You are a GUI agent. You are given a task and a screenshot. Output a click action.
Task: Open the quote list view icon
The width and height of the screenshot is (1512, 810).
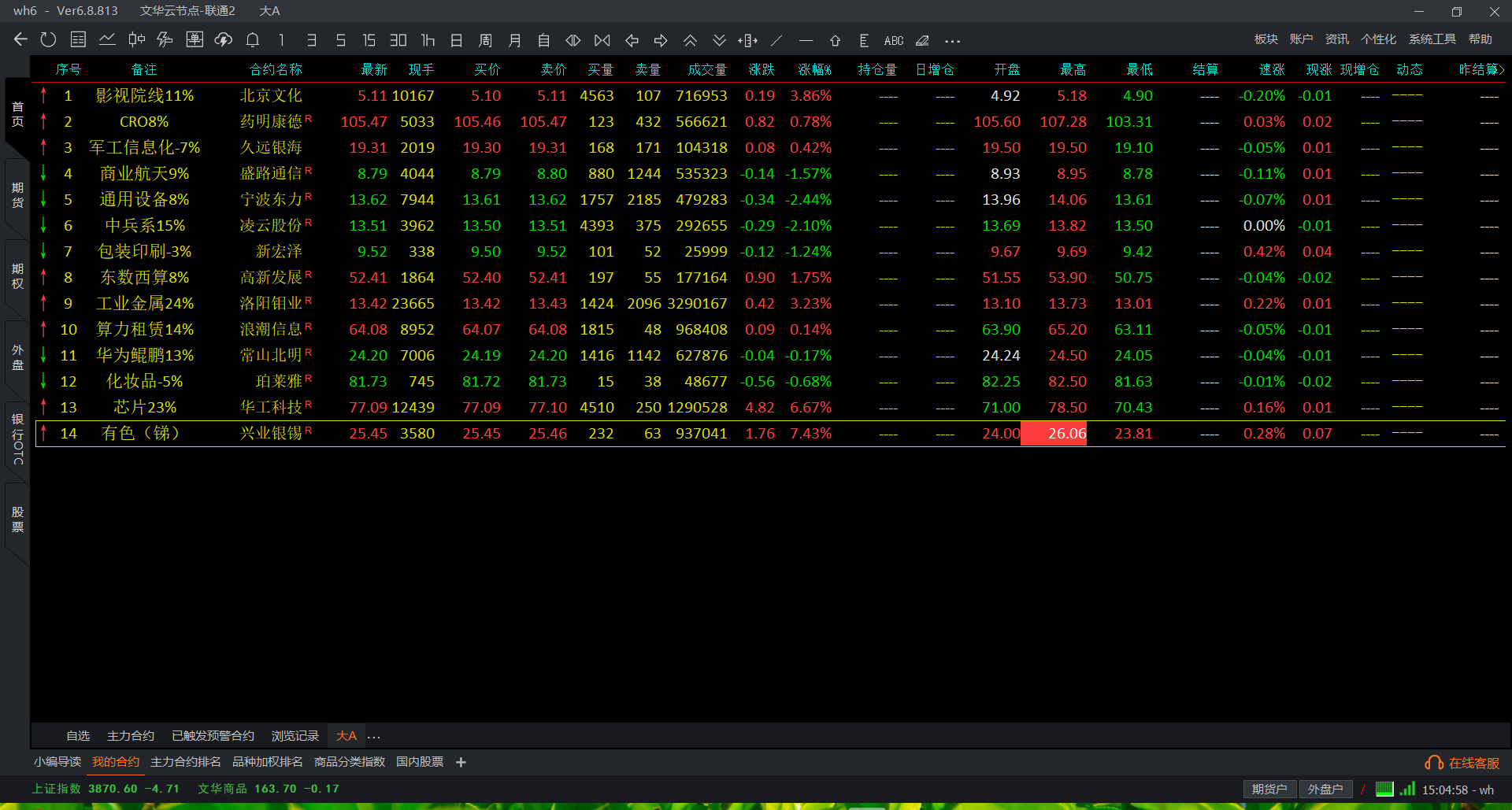78,39
